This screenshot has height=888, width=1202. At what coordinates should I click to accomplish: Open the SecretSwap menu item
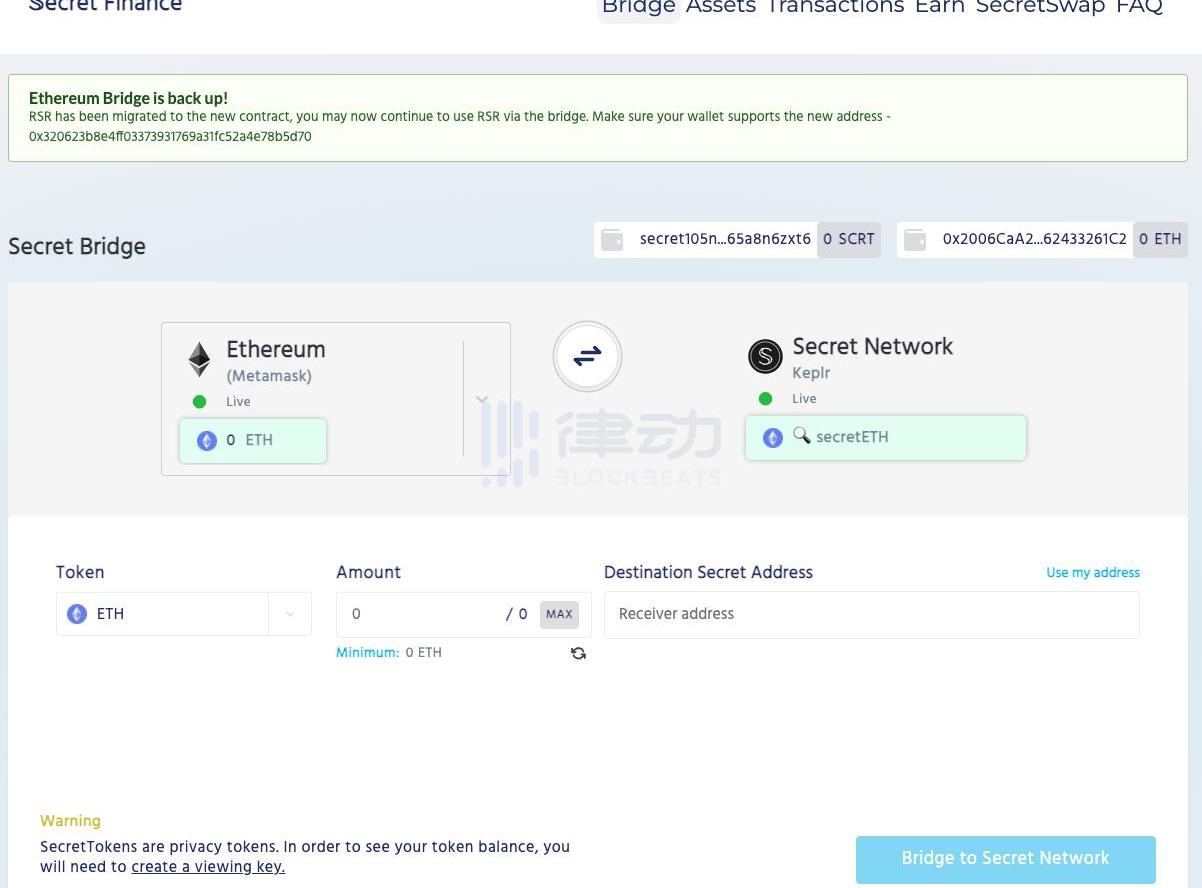click(x=1040, y=7)
